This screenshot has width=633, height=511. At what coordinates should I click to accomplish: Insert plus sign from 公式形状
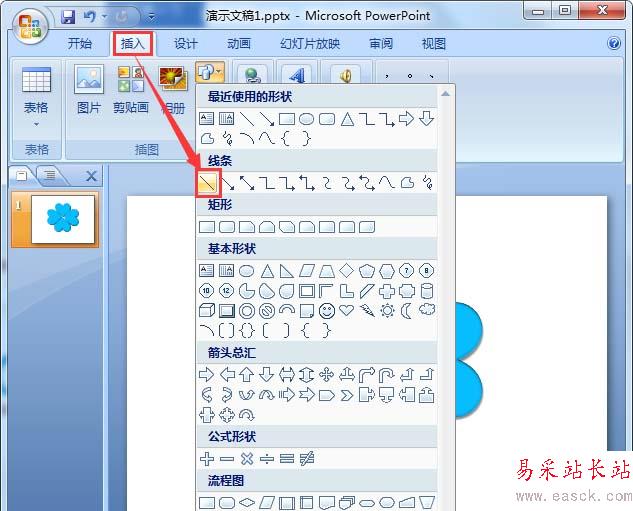[207, 459]
